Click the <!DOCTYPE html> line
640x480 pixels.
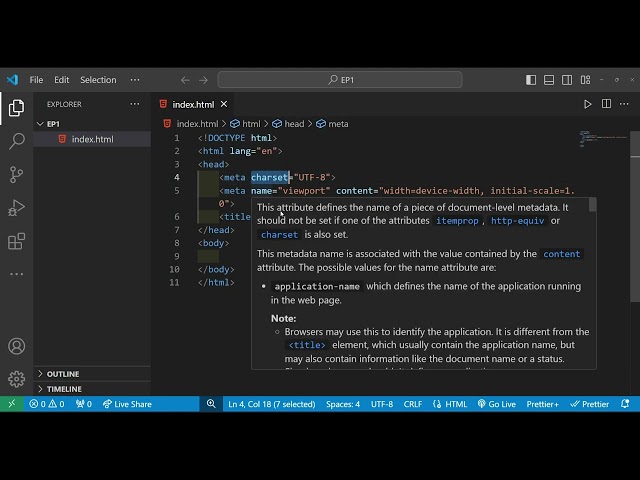tap(237, 138)
